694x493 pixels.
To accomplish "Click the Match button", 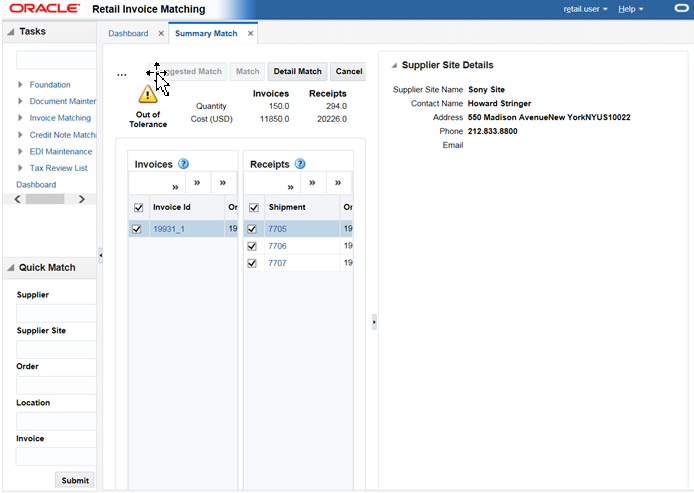I will tap(247, 71).
